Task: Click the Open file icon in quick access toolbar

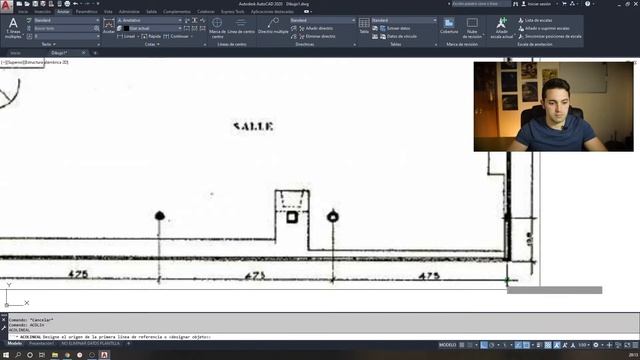Action: (x=27, y=4)
